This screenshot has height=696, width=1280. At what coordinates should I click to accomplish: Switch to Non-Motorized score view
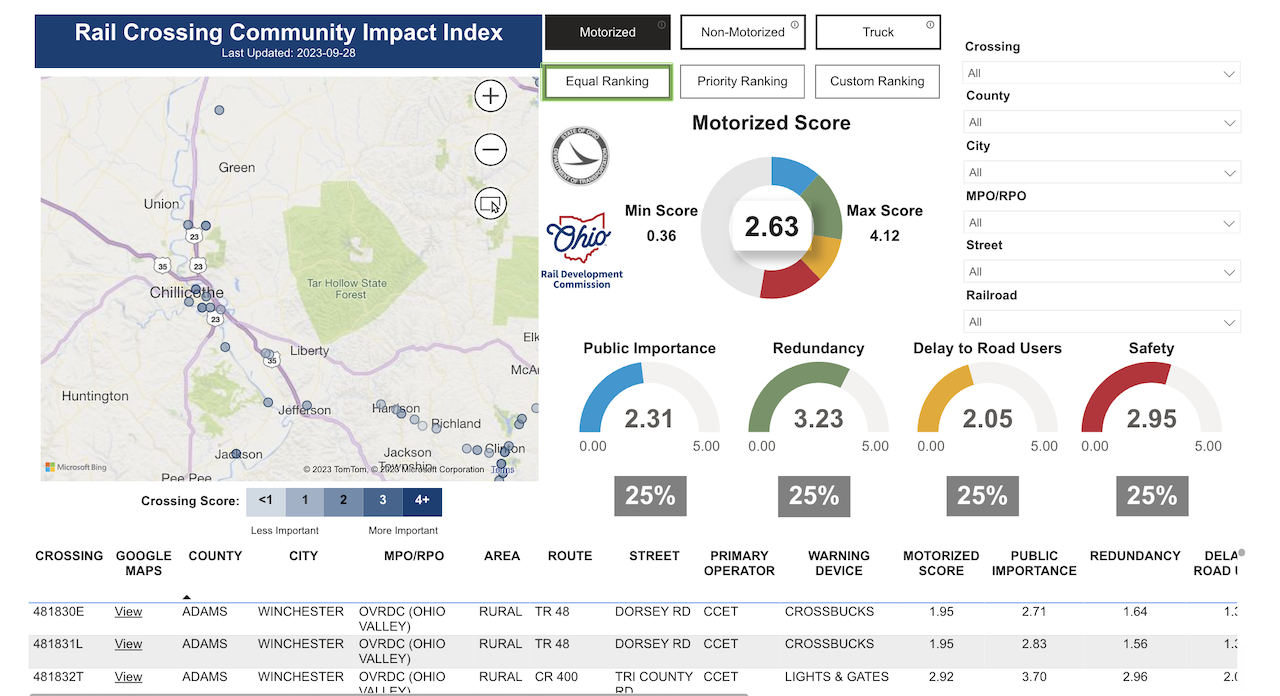tap(742, 33)
